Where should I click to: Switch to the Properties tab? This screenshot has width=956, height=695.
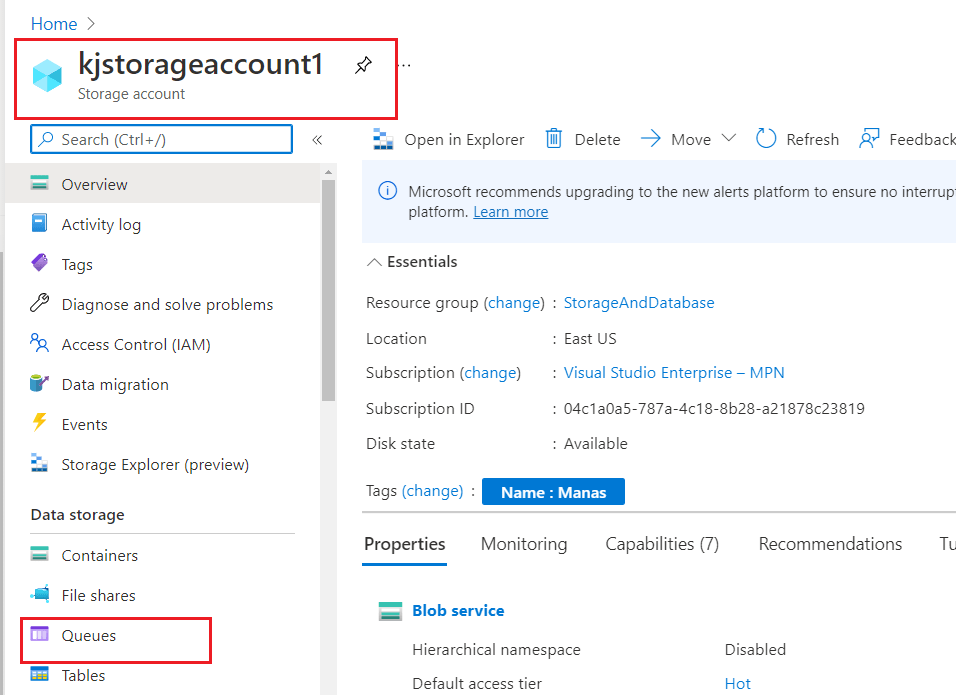click(x=405, y=544)
